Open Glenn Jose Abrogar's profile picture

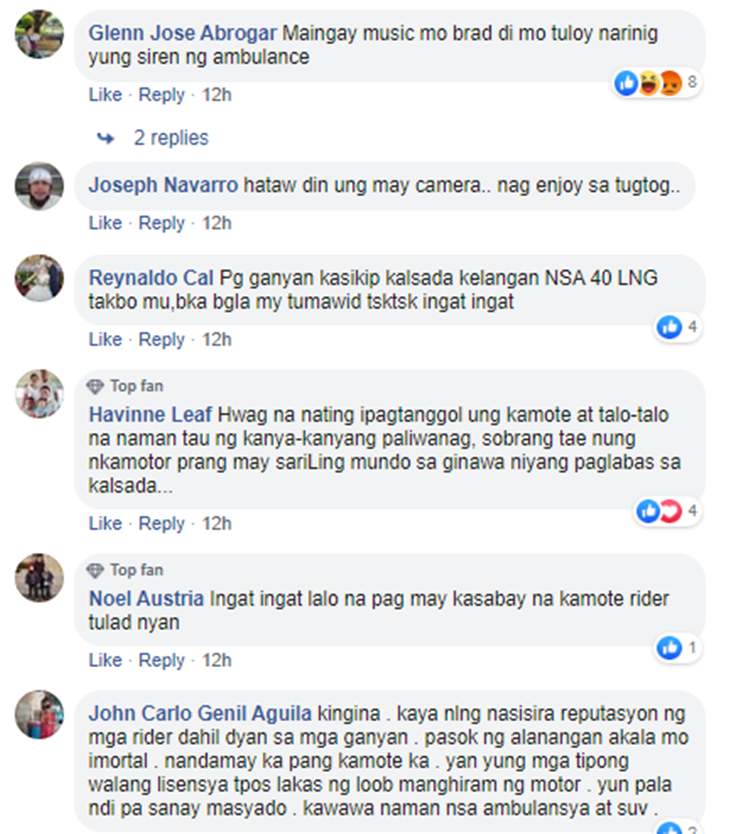tap(39, 34)
